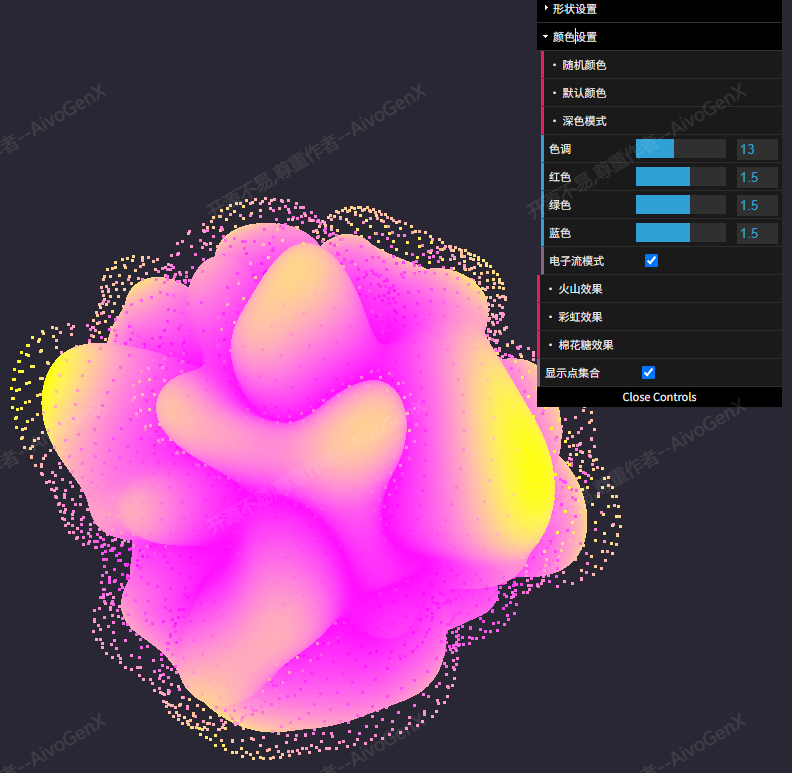The height and width of the screenshot is (773, 792).
Task: Select the 绿色 value input field
Action: pos(756,205)
